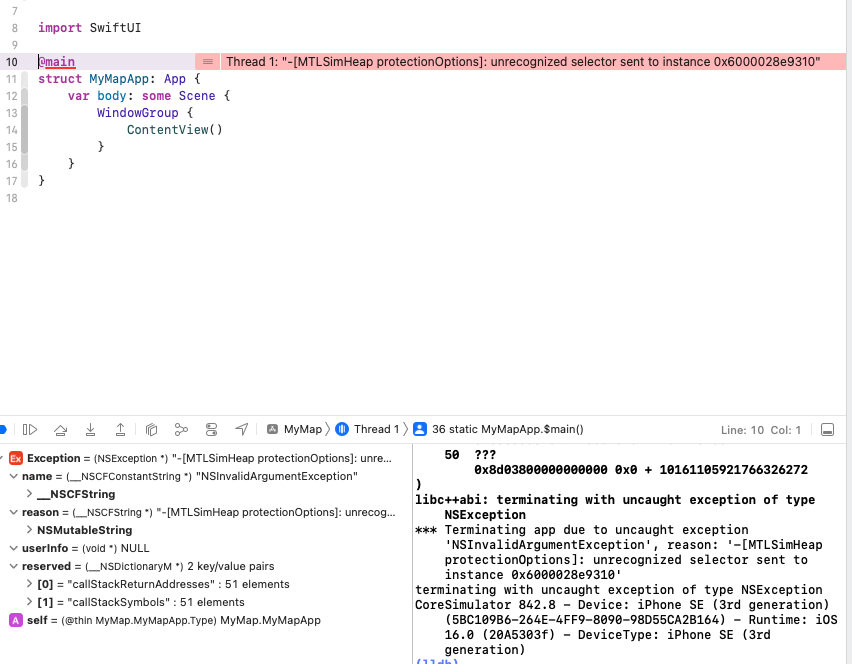This screenshot has height=664, width=852.
Task: Click the code folding ribbon beside line 13
Action: (24, 113)
